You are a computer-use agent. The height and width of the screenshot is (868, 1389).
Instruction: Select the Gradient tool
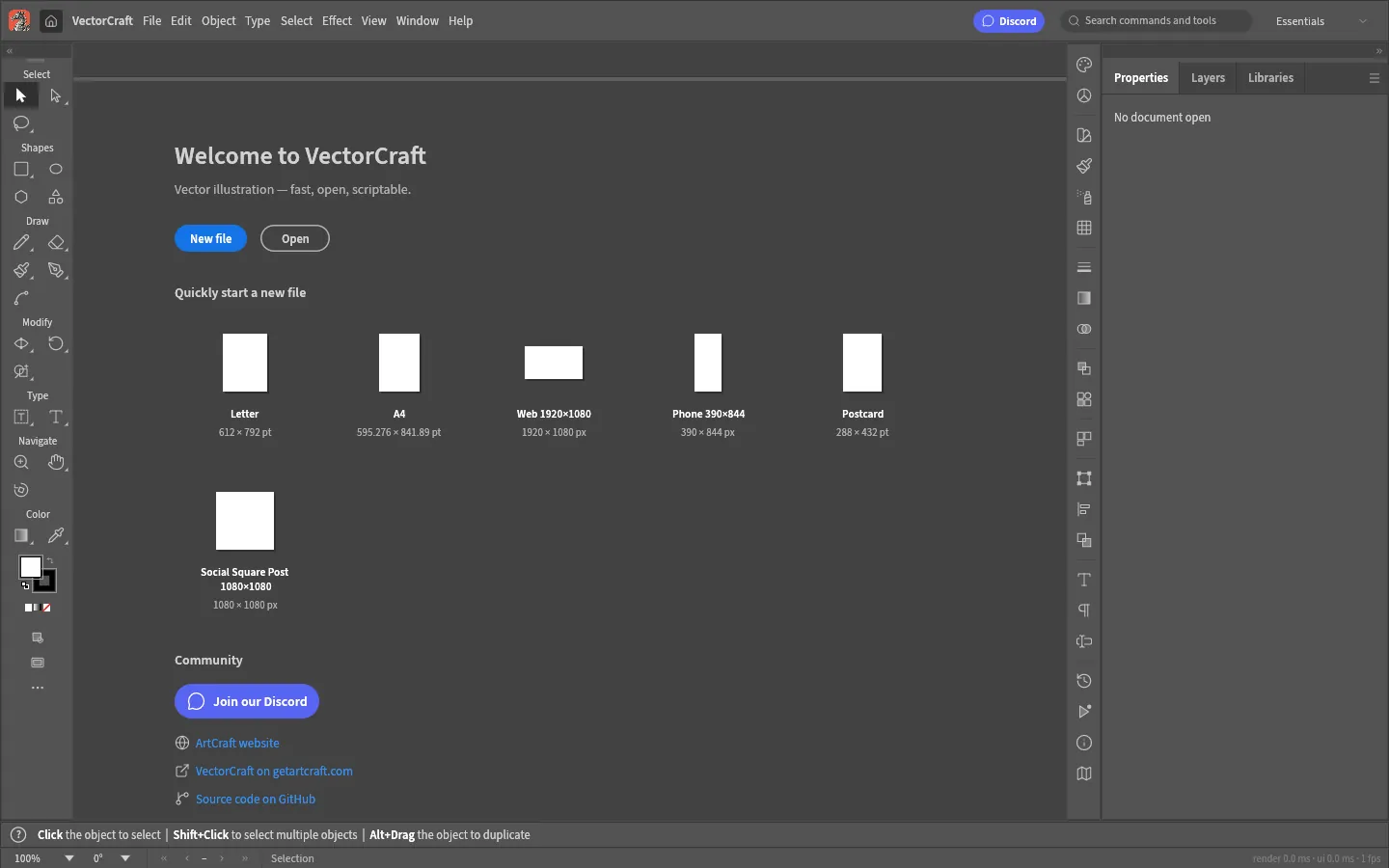click(x=21, y=536)
